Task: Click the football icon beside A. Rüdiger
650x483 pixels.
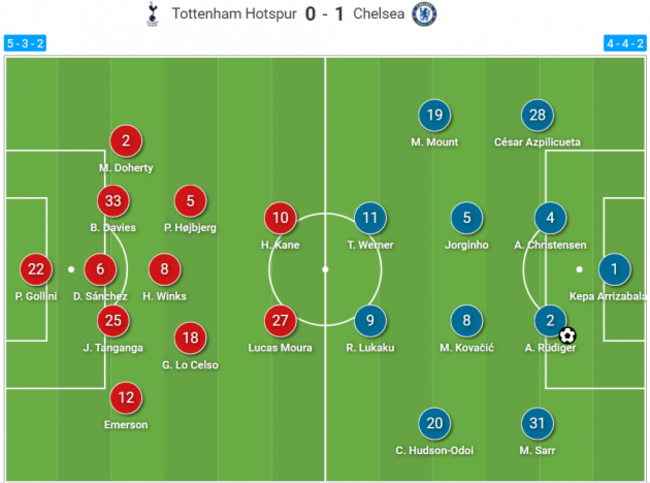Action: 567,335
